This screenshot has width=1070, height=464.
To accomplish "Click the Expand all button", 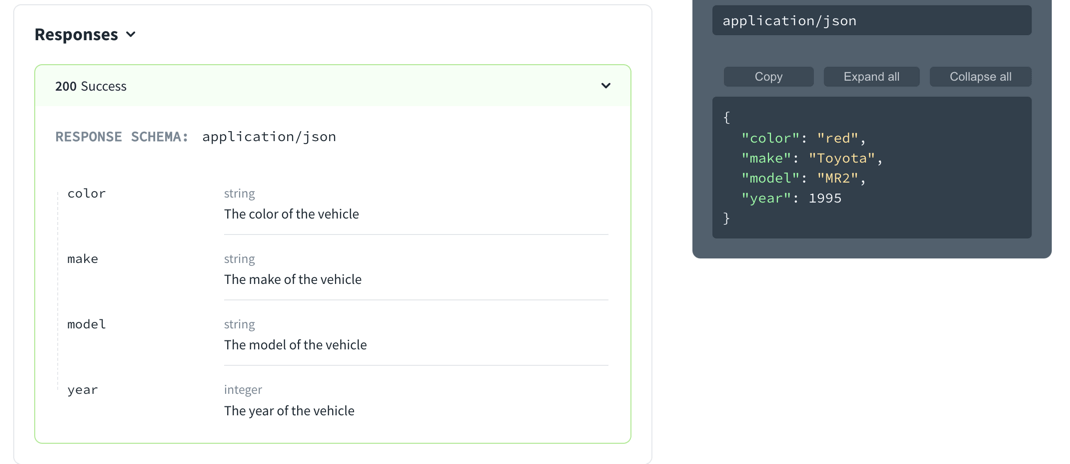I will [871, 76].
